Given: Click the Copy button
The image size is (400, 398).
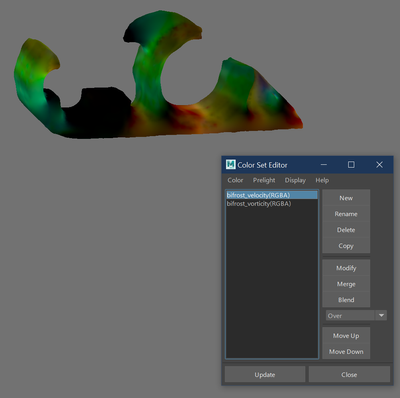Looking at the screenshot, I should click(x=346, y=246).
